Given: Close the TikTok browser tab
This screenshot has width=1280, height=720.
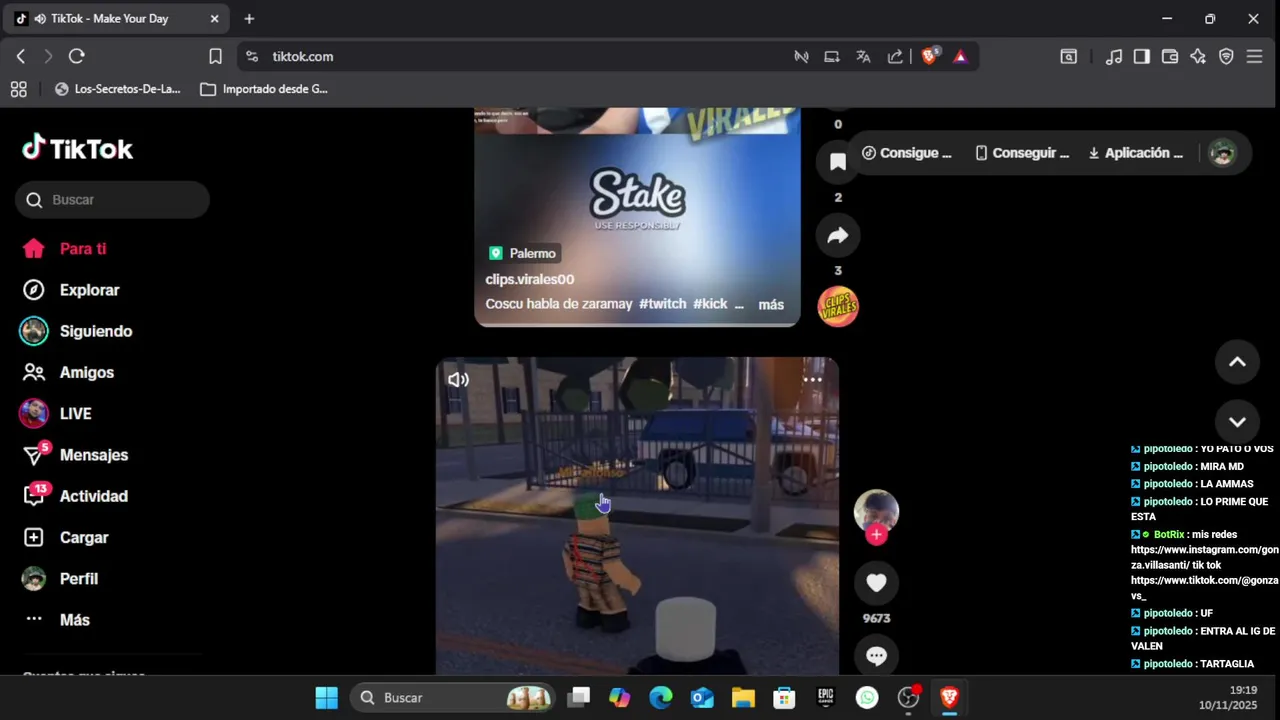Looking at the screenshot, I should 214,19.
